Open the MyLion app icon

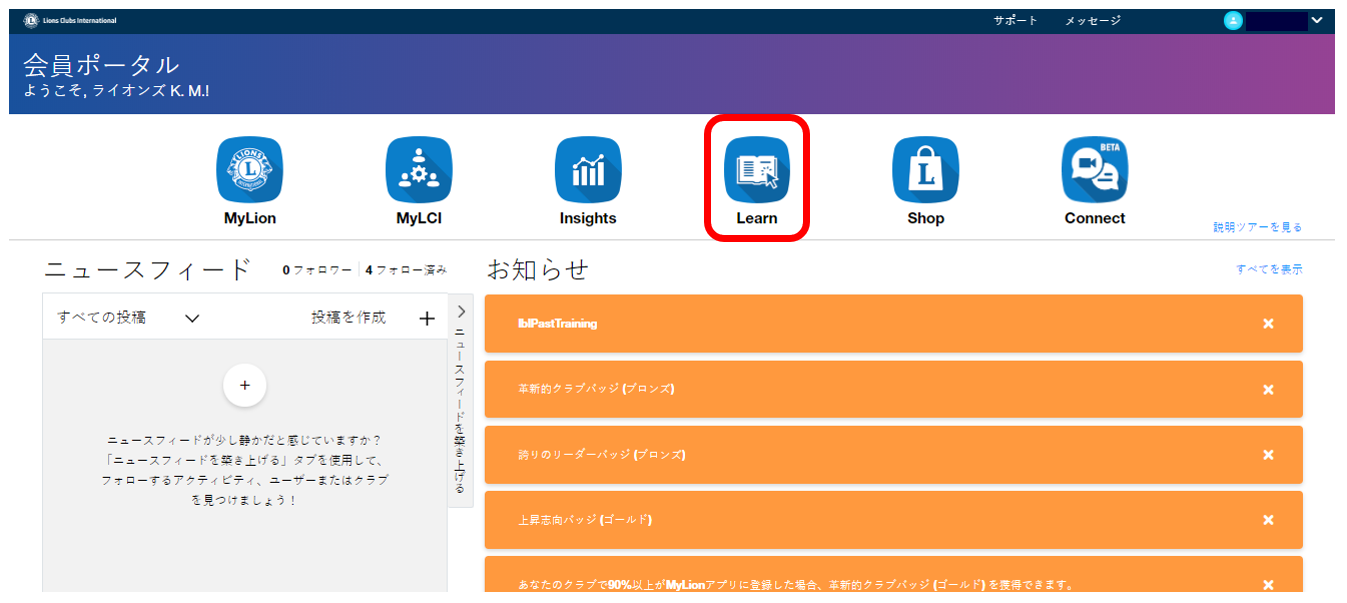(250, 170)
